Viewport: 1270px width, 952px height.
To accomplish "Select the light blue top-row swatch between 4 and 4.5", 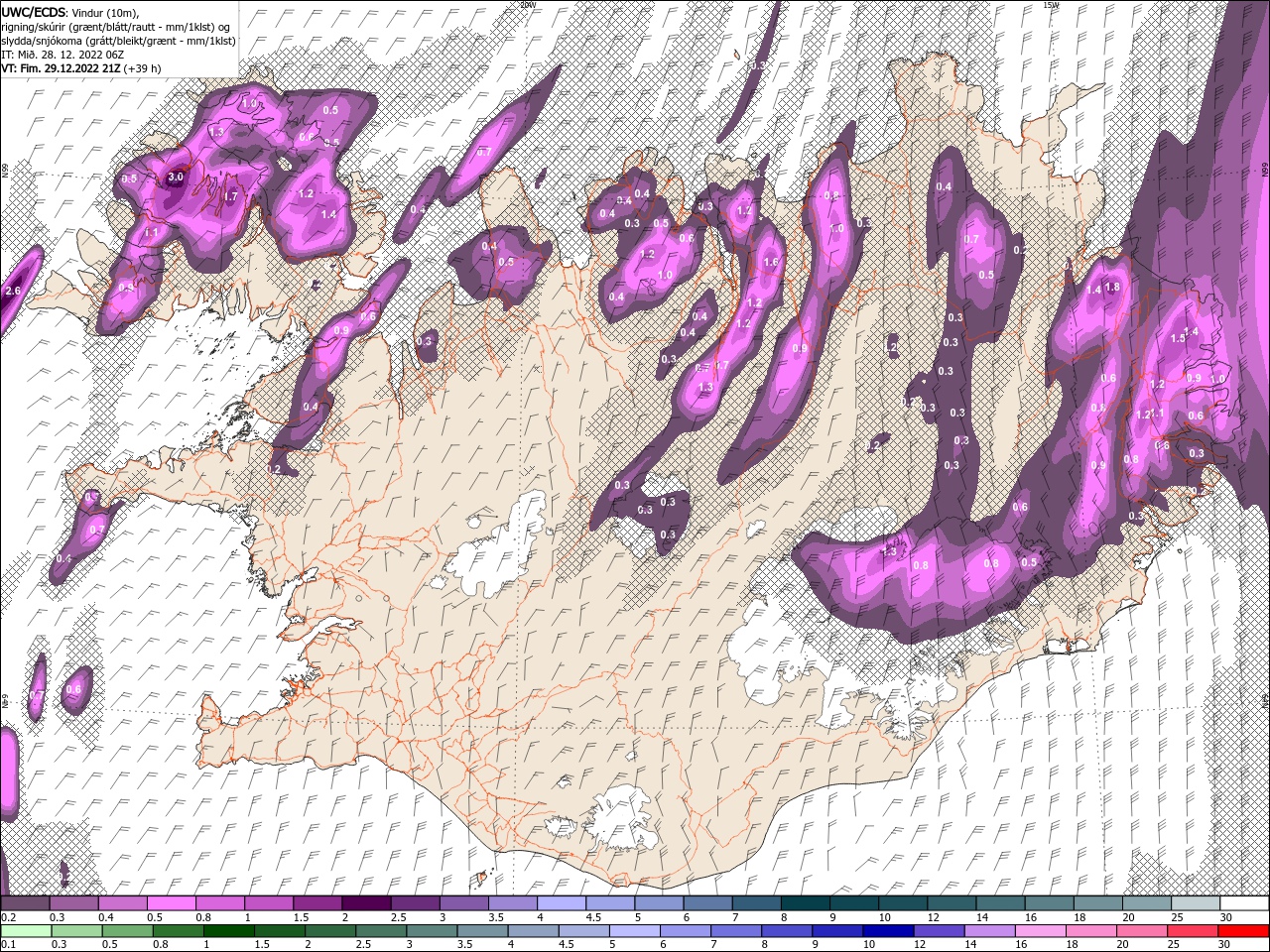I will tap(561, 903).
